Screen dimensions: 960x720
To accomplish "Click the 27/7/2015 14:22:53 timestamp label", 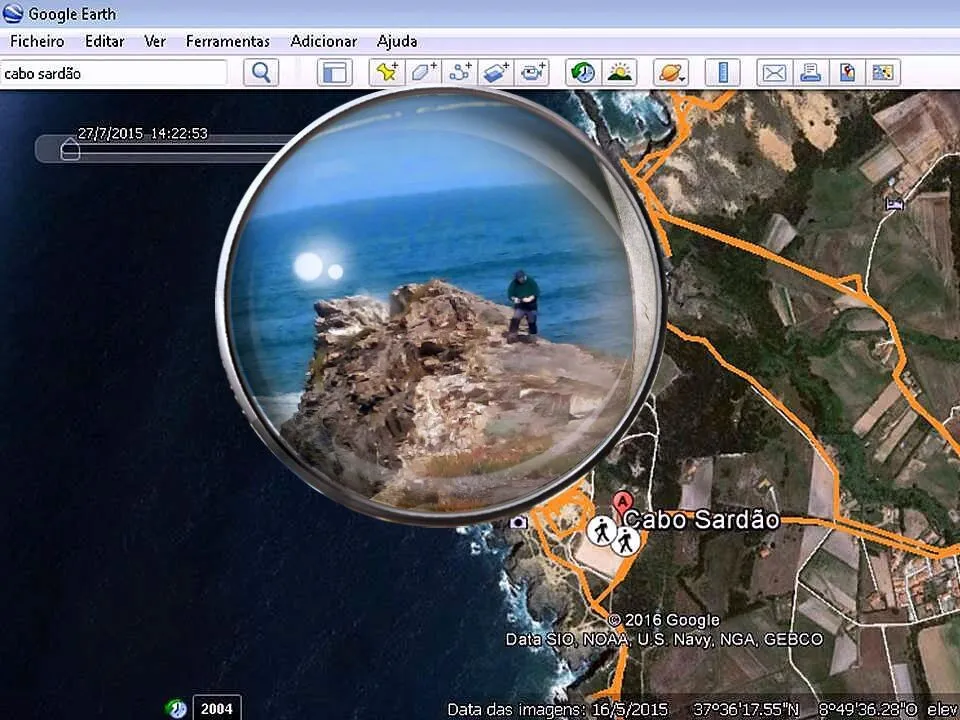I will [143, 133].
